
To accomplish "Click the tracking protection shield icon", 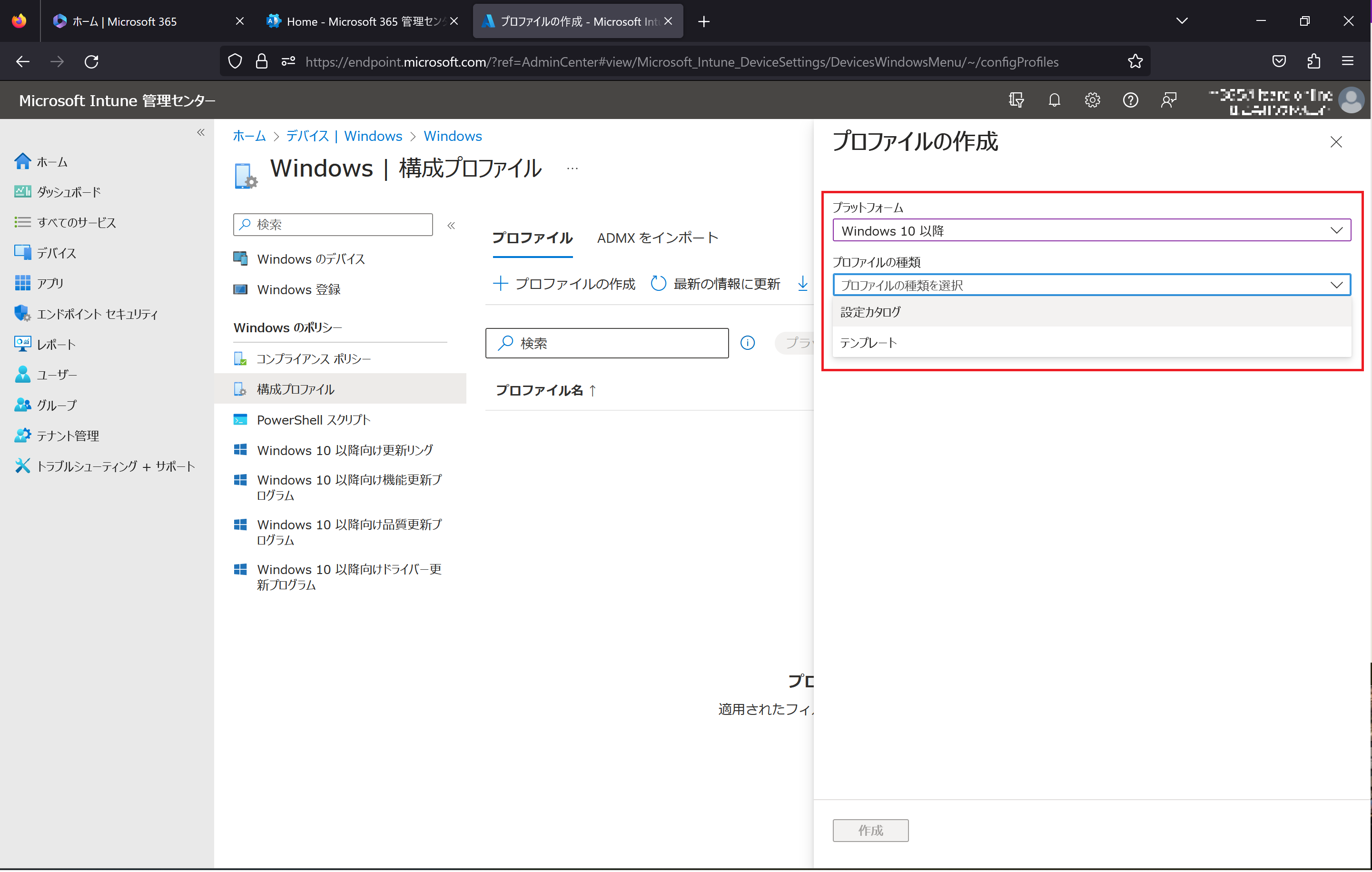I will tap(235, 61).
